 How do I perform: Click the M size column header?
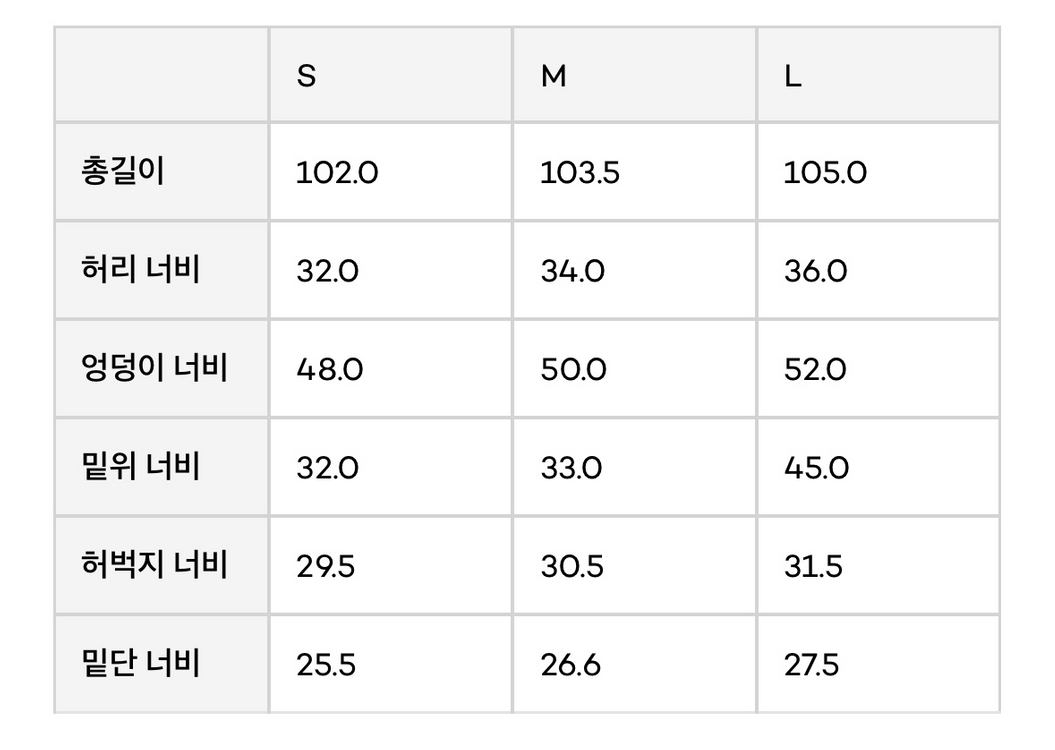[553, 77]
